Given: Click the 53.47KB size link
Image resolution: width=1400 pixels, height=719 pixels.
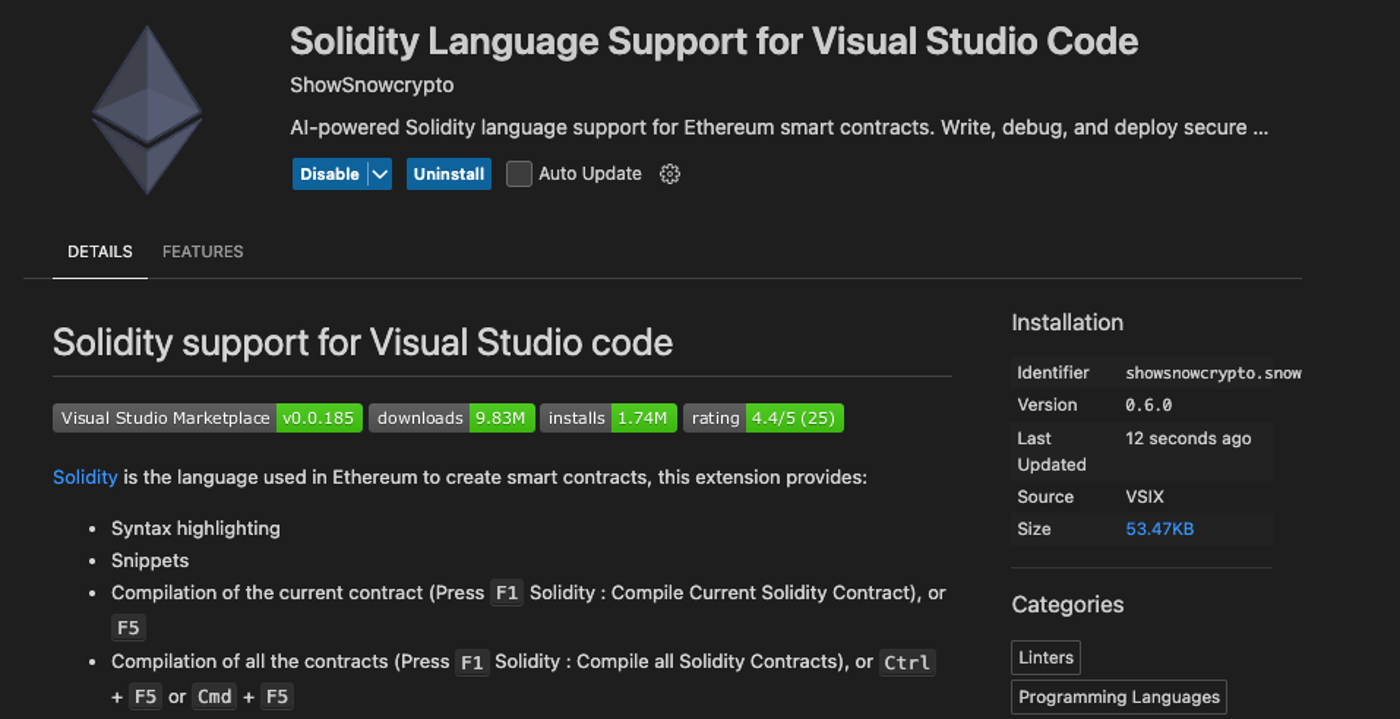Looking at the screenshot, I should 1159,528.
